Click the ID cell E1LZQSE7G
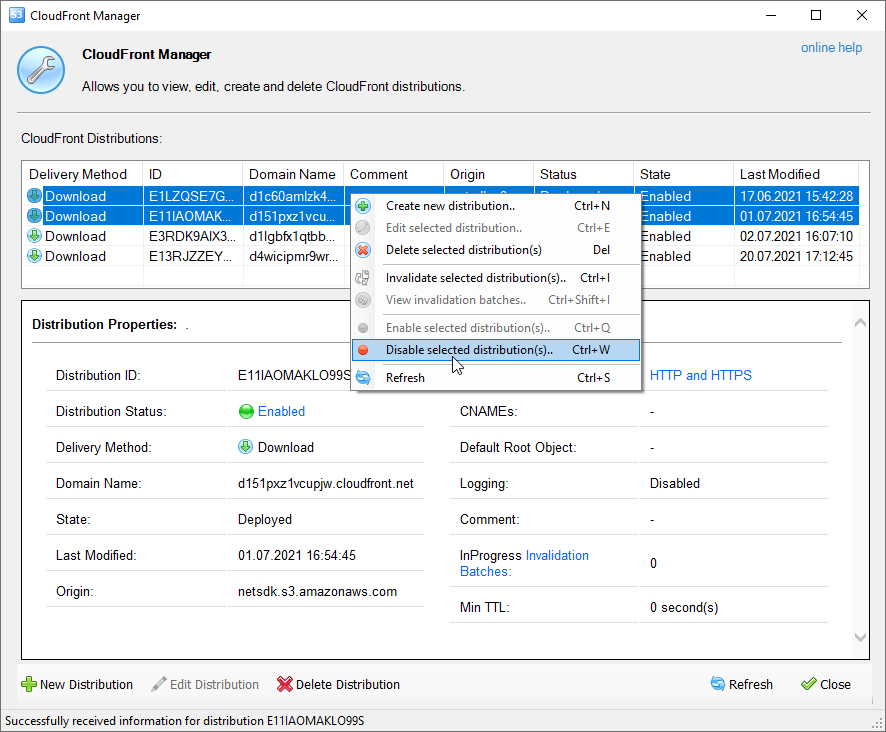886x732 pixels. 193,196
